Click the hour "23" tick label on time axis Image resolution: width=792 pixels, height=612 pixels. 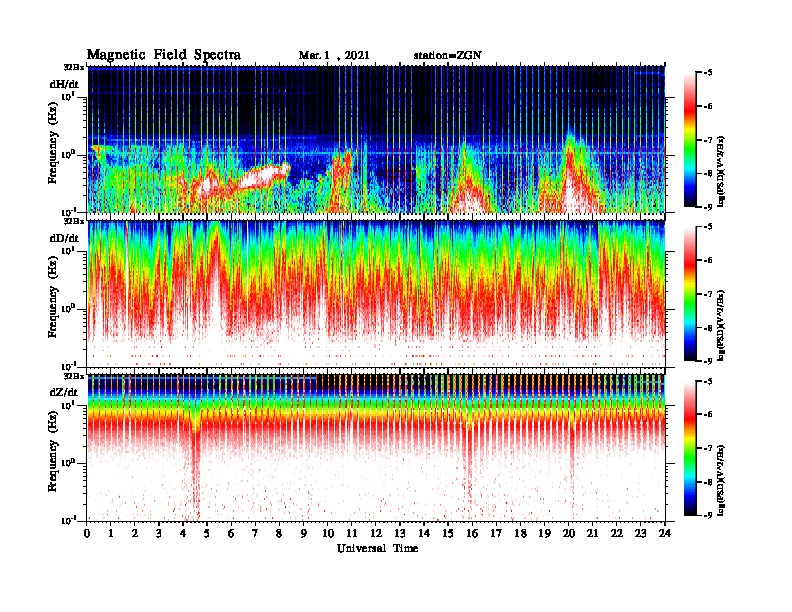(x=641, y=533)
